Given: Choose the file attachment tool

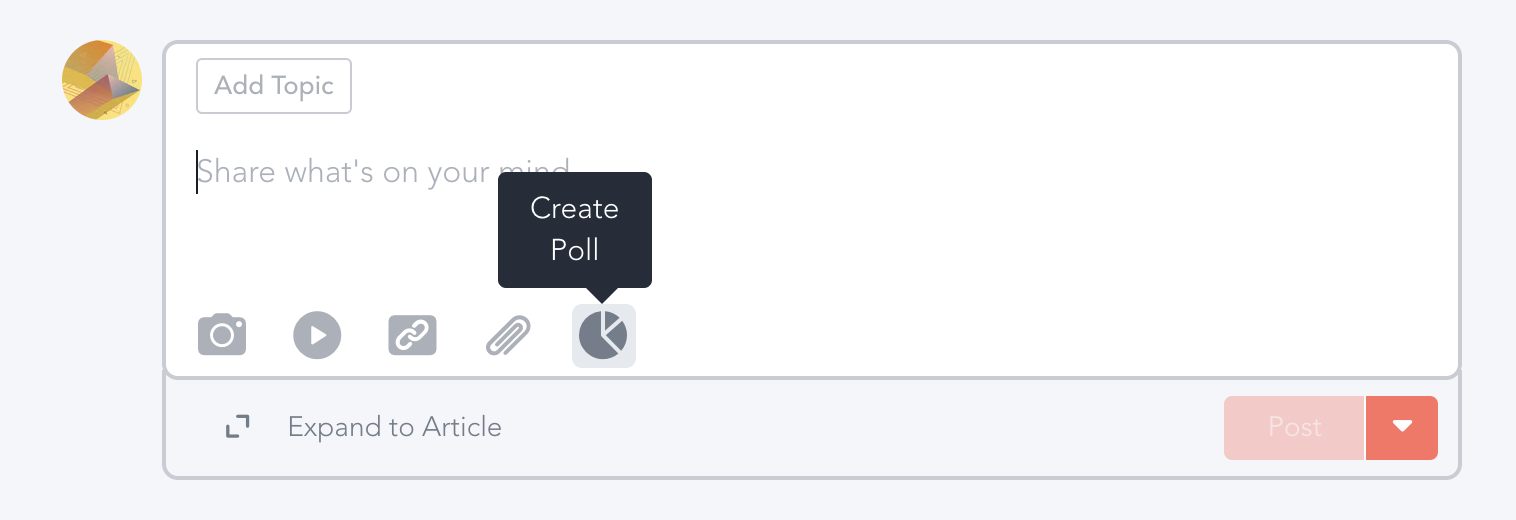Looking at the screenshot, I should point(508,335).
